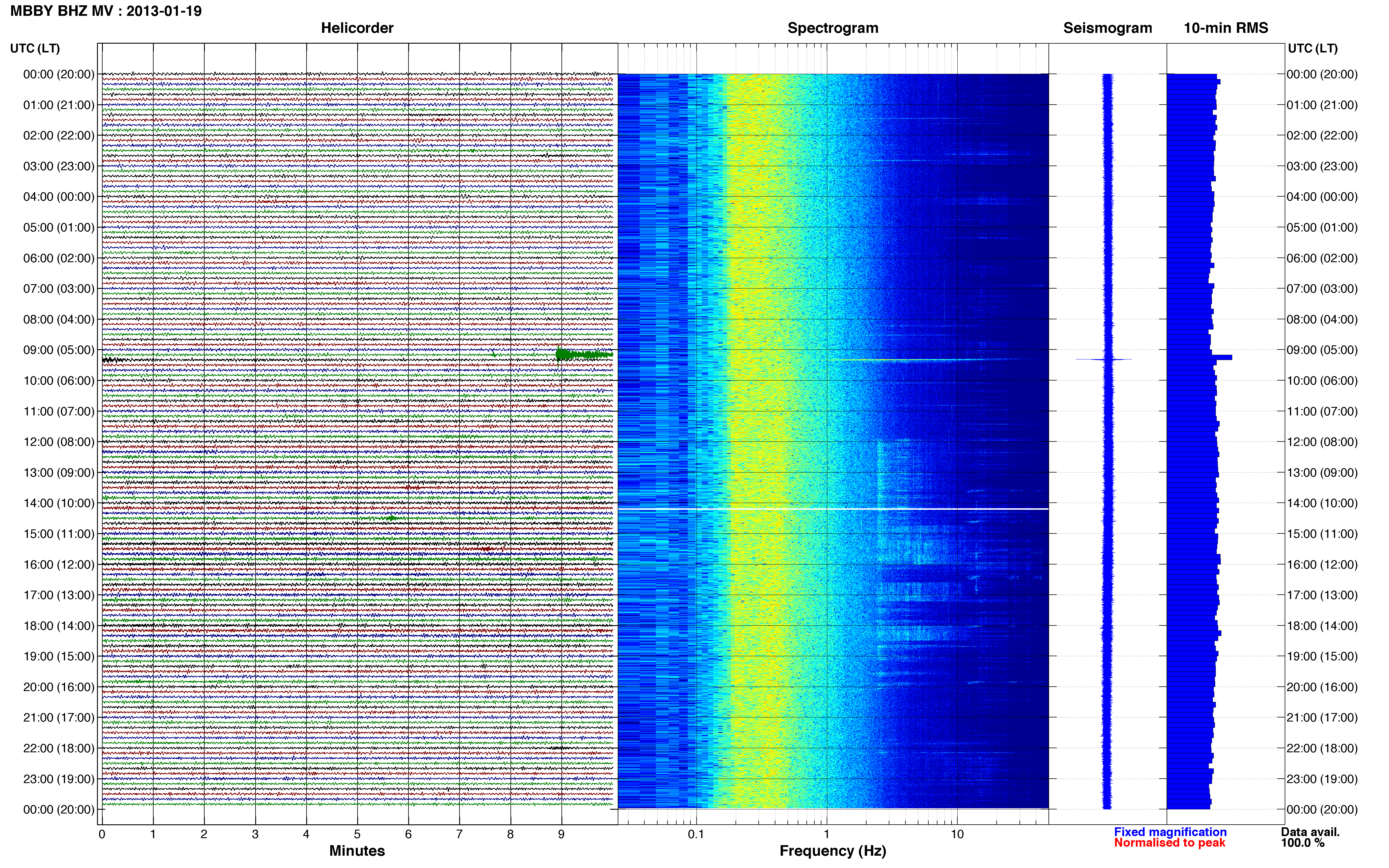Click left-axis time label '04:00 (00:00)'
Viewport: 1389px width, 868px height.
(59, 197)
